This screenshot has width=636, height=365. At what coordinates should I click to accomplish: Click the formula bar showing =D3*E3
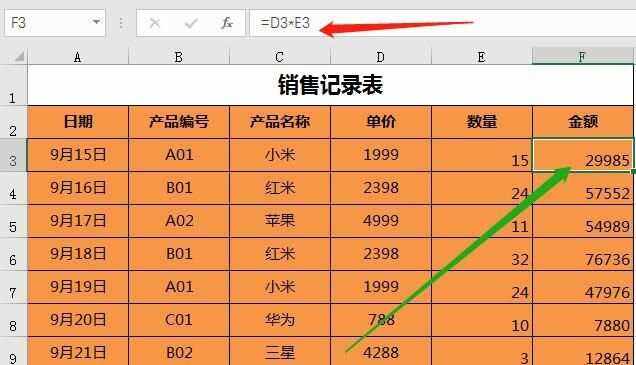[443, 23]
